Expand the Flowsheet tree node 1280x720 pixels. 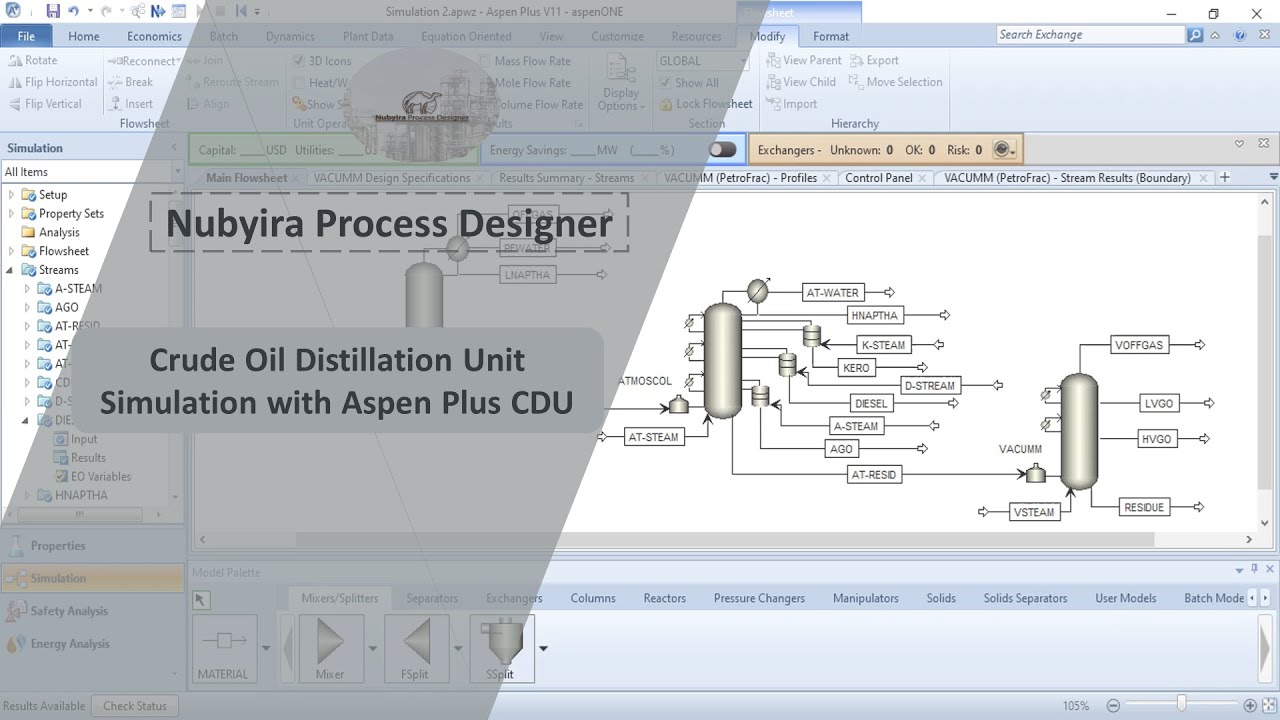12,251
